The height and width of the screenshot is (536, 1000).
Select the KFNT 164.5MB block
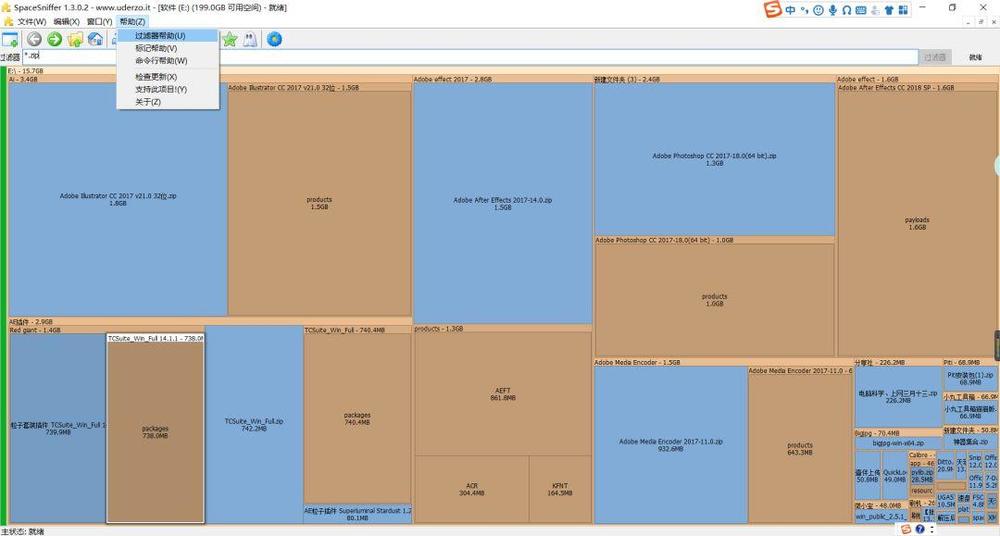point(560,489)
